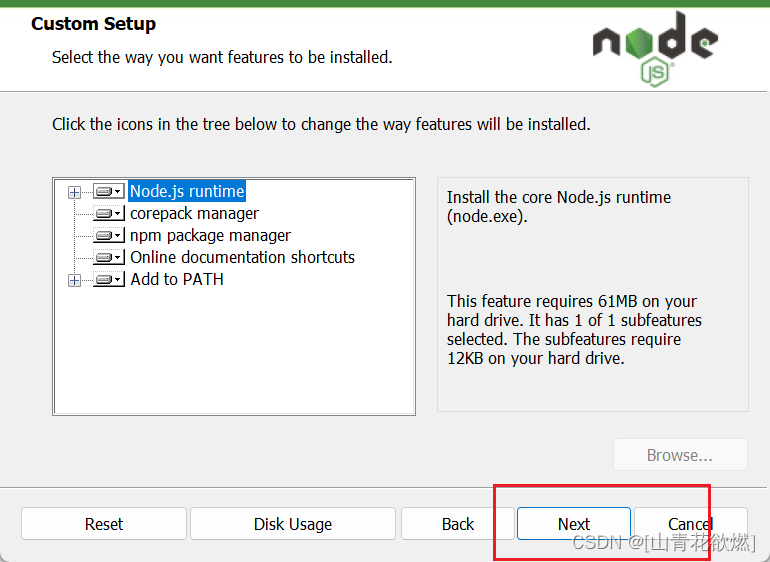The width and height of the screenshot is (770, 562).
Task: Click the greyed-out Browse button
Action: [680, 455]
